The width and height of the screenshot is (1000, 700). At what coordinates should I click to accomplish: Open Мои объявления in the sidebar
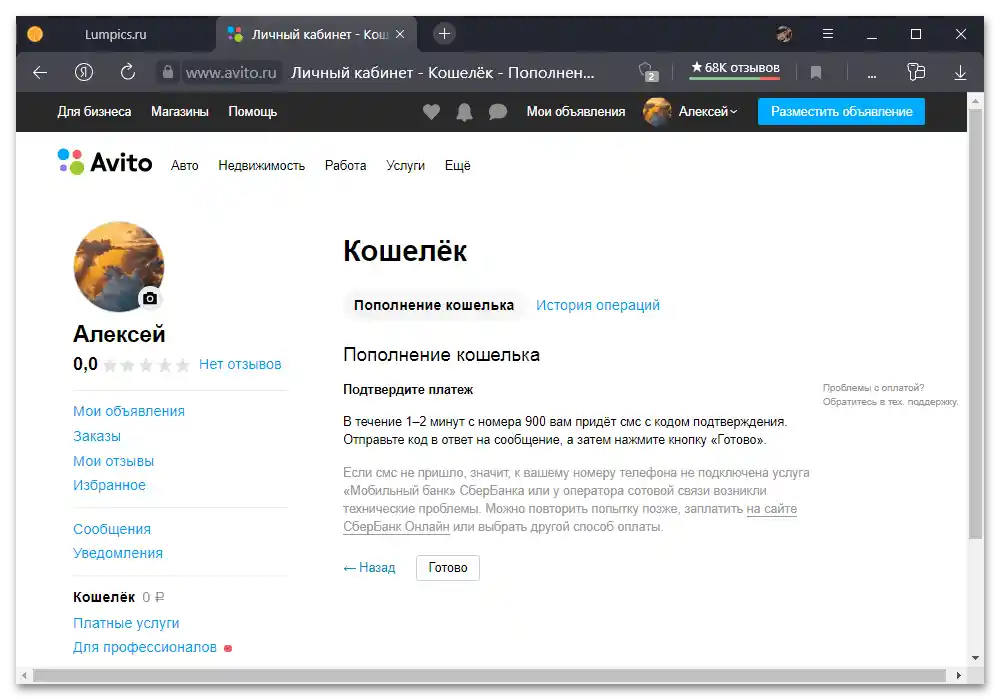coord(129,411)
